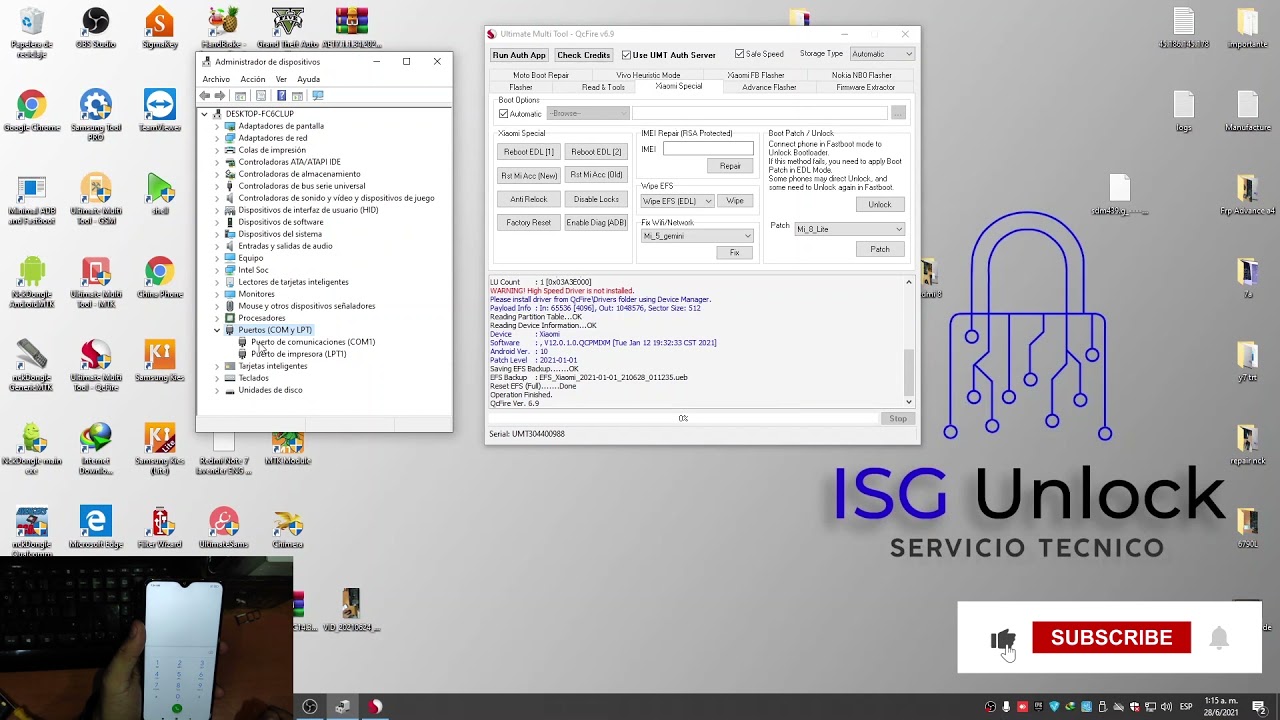The height and width of the screenshot is (720, 1280).
Task: Open Samsung Tool PRO desktop icon
Action: point(96,115)
